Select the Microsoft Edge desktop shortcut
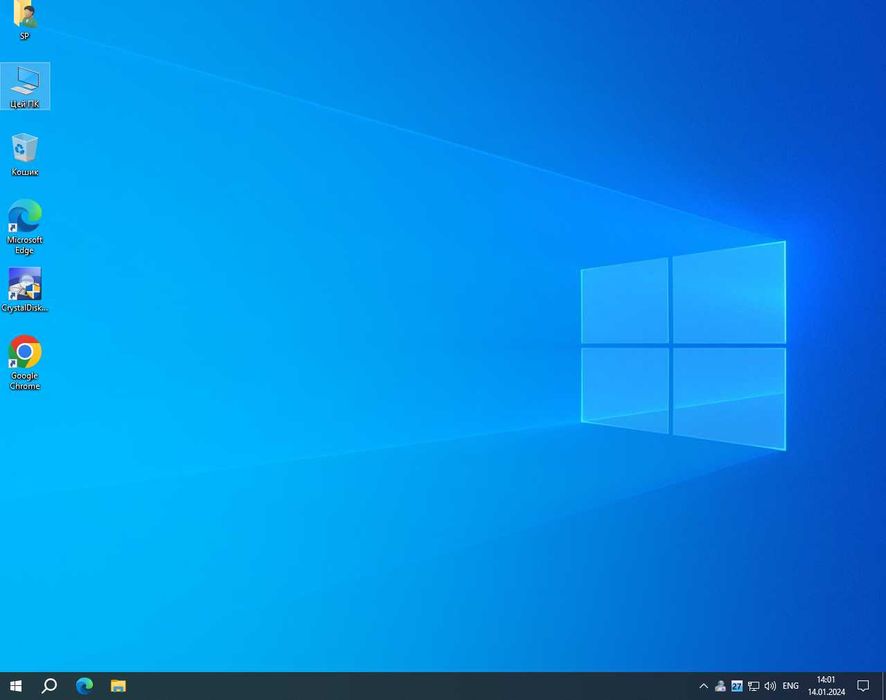The width and height of the screenshot is (886, 700). pos(25,227)
